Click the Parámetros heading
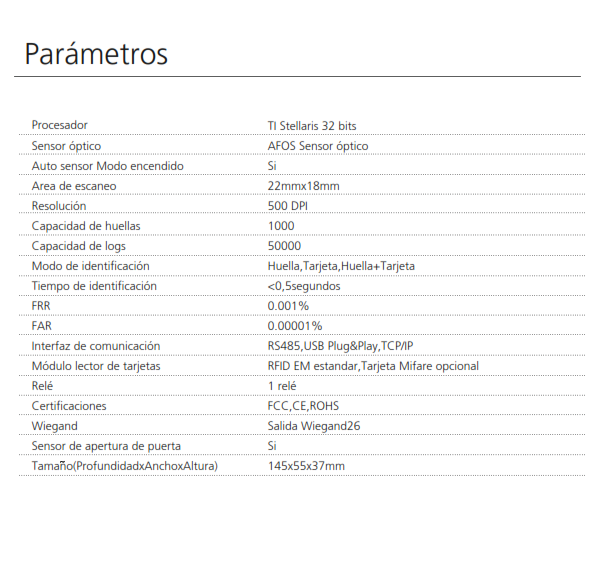This screenshot has width=595, height=561. [x=96, y=54]
